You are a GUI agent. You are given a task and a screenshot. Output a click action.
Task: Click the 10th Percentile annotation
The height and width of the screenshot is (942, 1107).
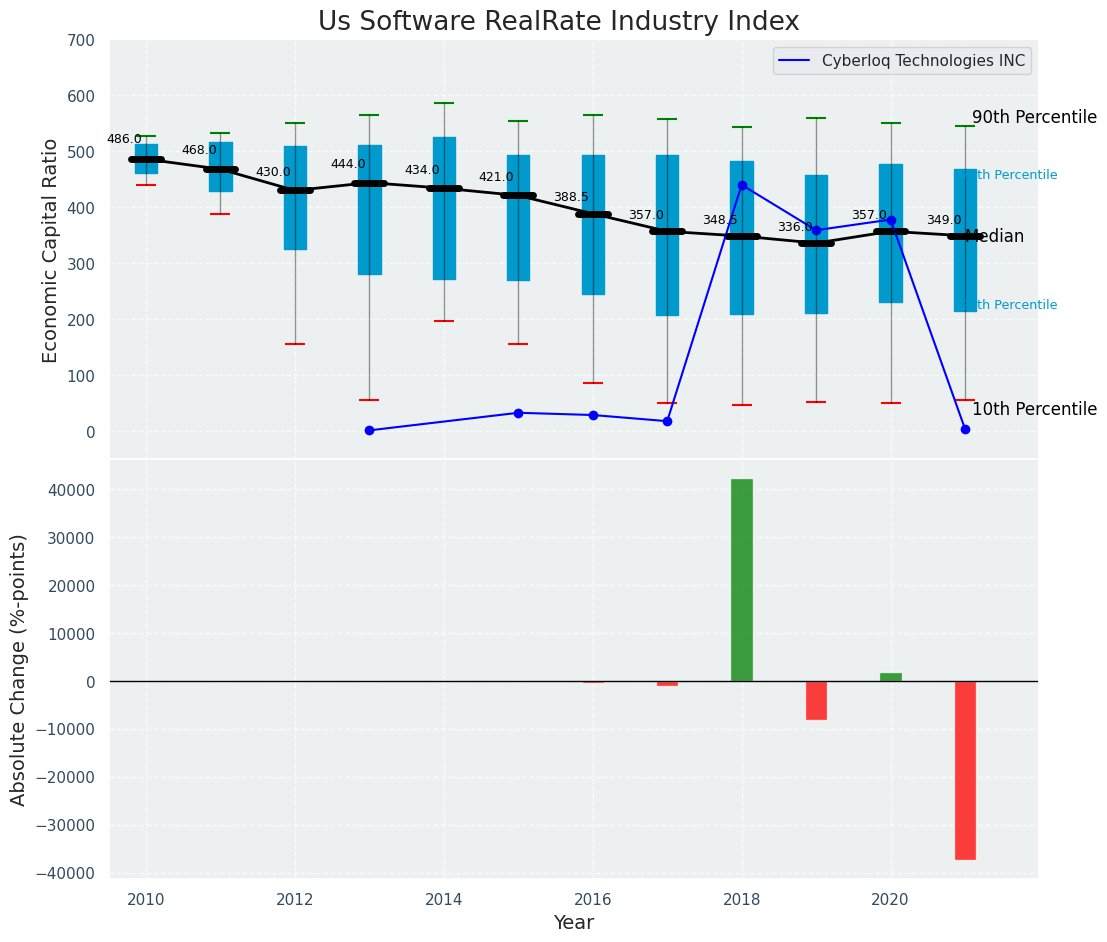[1034, 410]
